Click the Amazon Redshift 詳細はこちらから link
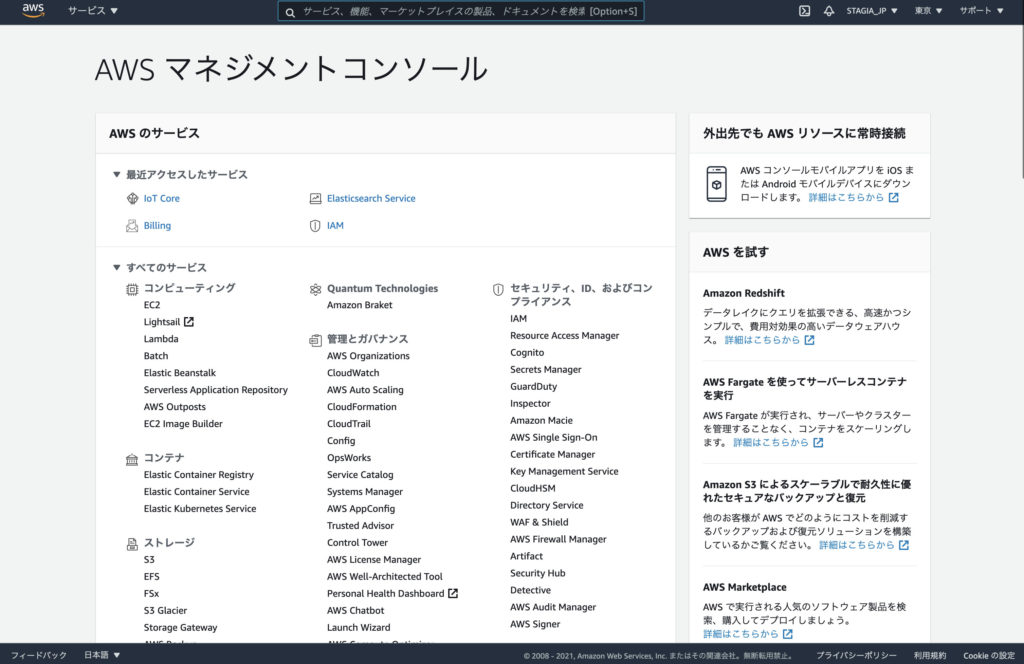1024x664 pixels. [769, 340]
